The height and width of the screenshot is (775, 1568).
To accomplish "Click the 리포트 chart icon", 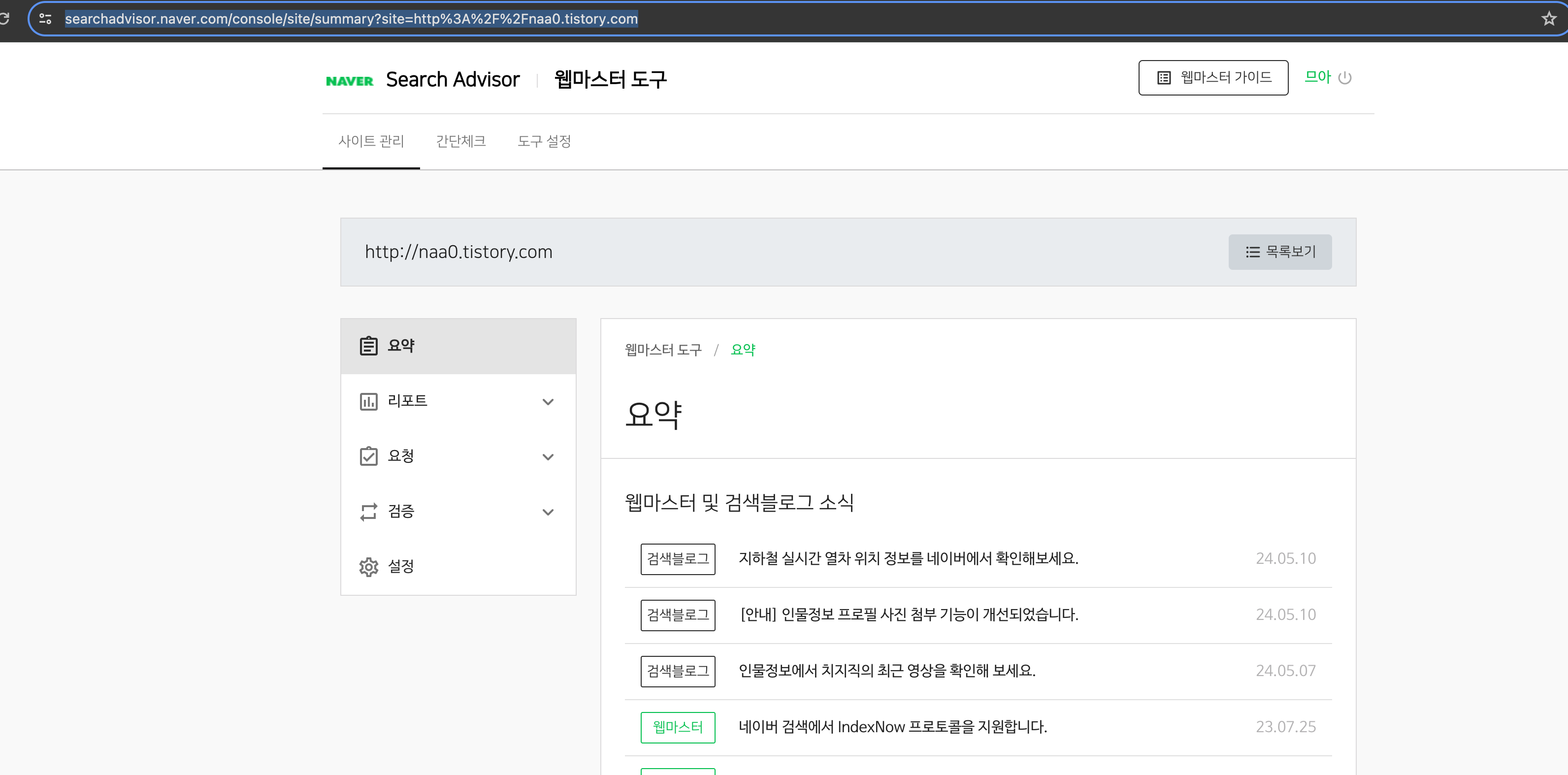I will tap(368, 401).
